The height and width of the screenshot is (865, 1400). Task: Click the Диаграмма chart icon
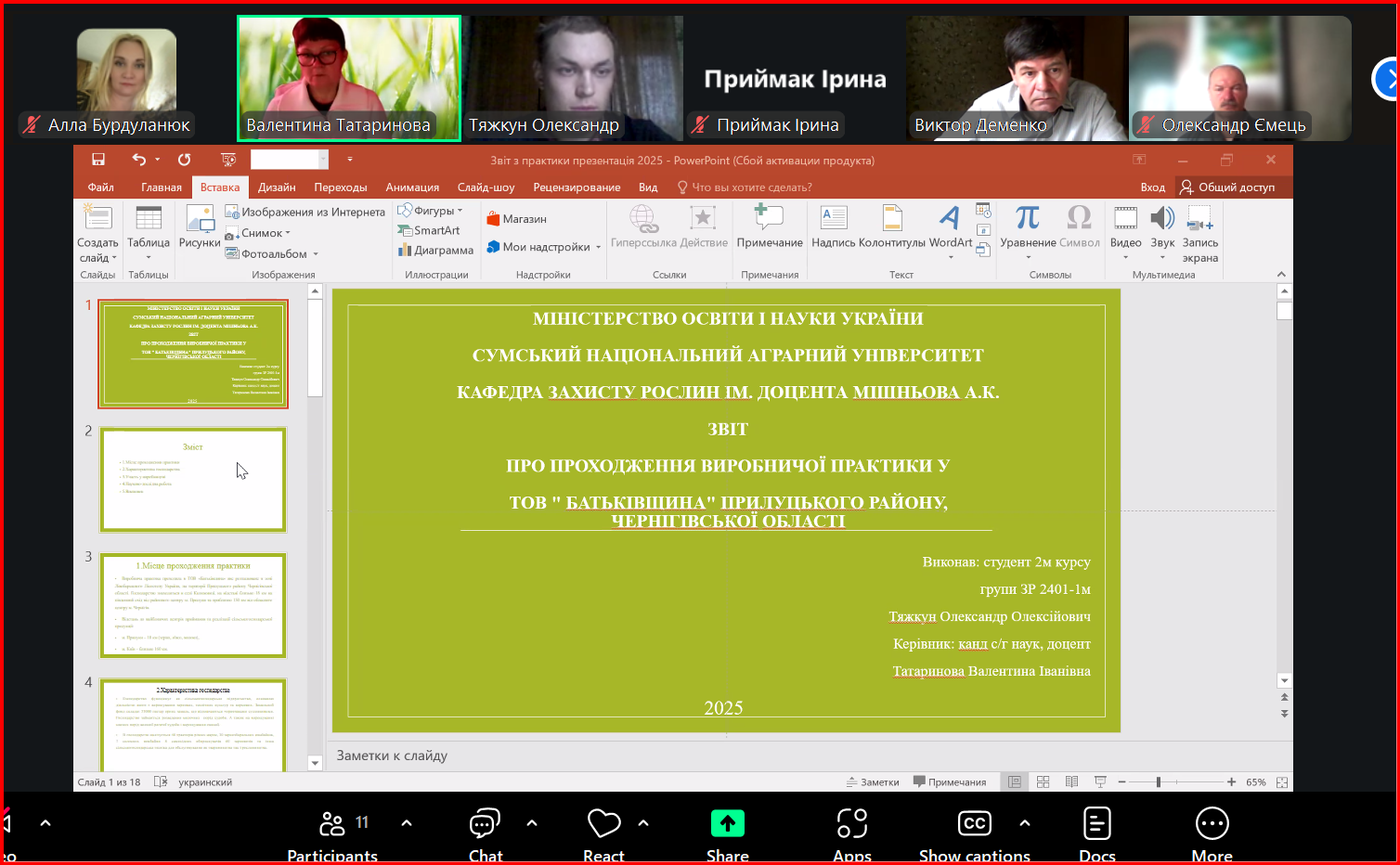pyautogui.click(x=435, y=250)
